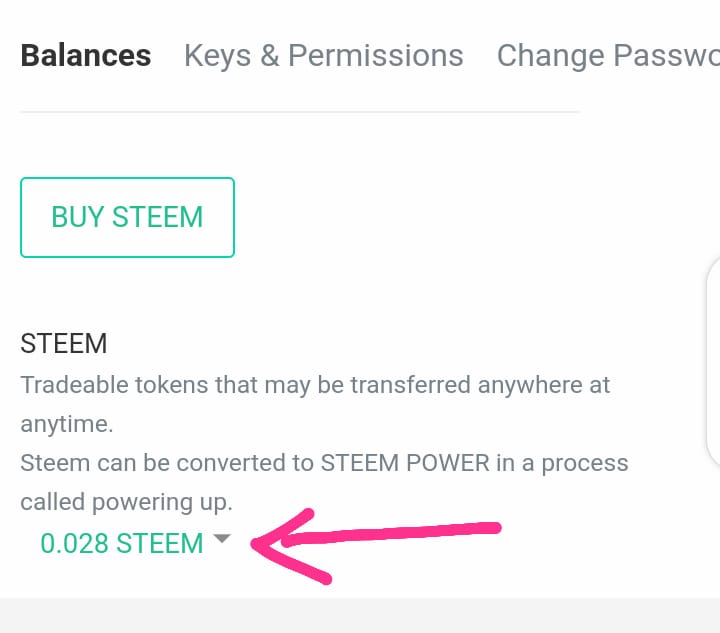Viewport: 720px width, 633px height.
Task: Click the STEEM section heading
Action: coord(64,344)
